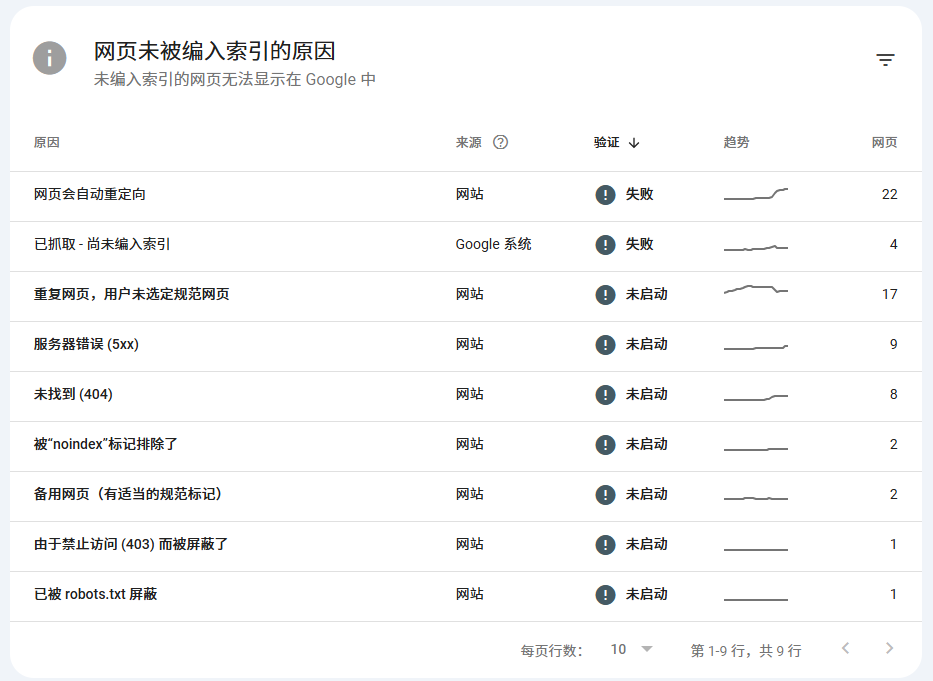
Task: Click 未启动 icon on 服务器错误 (5xx) row
Action: tap(605, 344)
